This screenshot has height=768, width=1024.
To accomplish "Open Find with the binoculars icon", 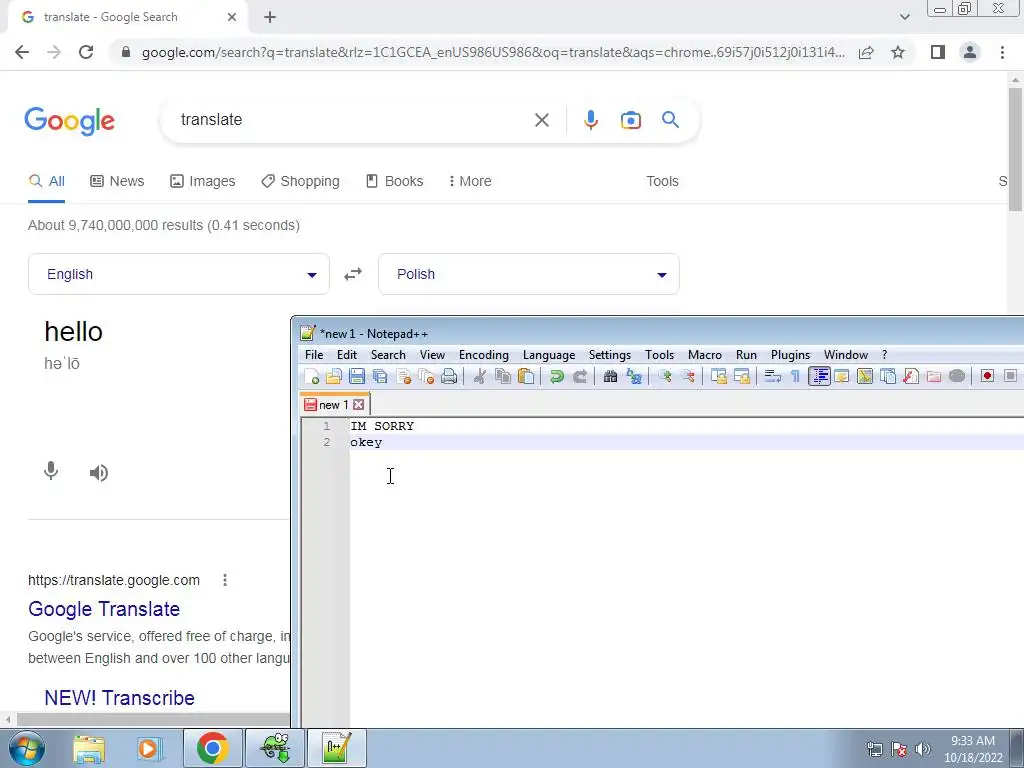I will (x=611, y=376).
